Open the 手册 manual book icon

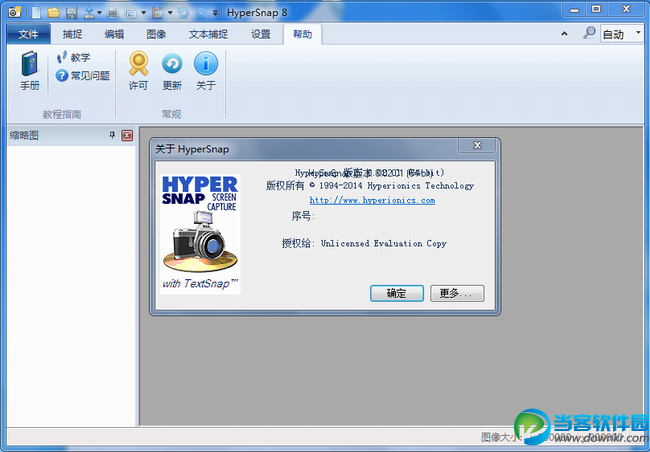[30, 70]
